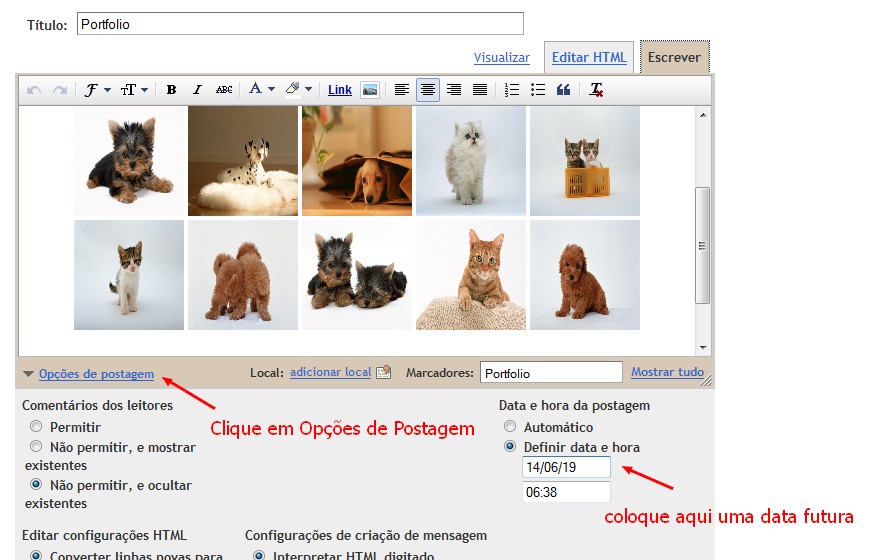The width and height of the screenshot is (873, 560).
Task: Toggle bold formatting
Action: tap(171, 90)
